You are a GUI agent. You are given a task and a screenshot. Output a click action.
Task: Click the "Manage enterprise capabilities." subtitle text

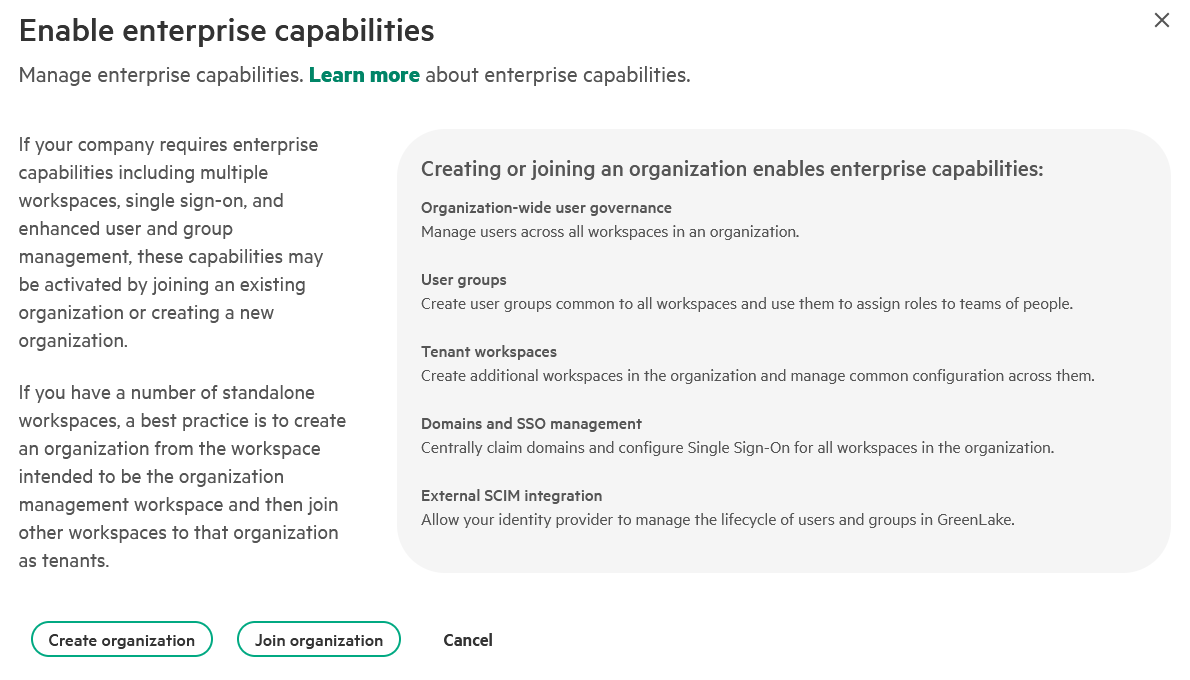(161, 75)
